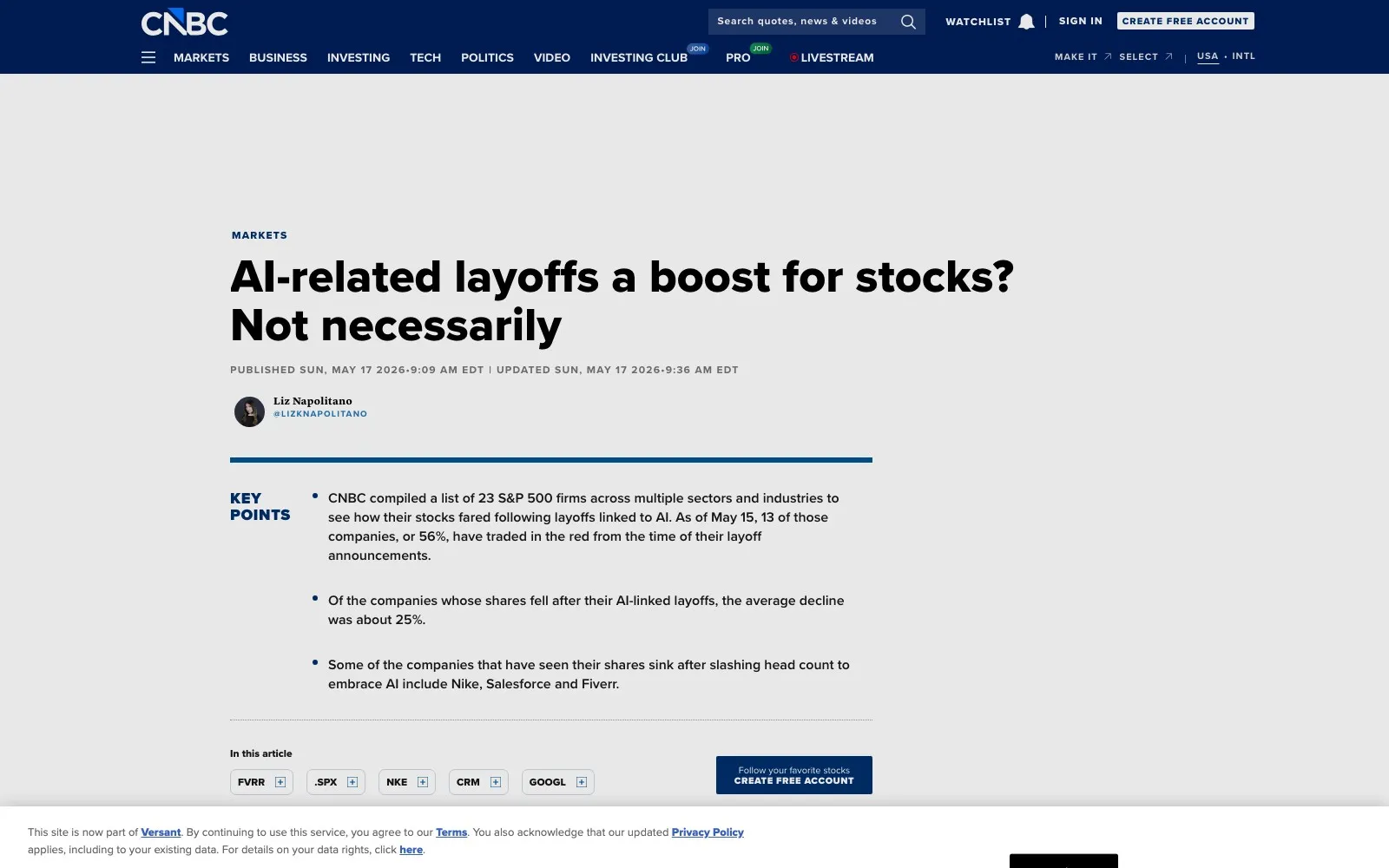
Task: Click the 'here' data rights link
Action: tap(411, 850)
